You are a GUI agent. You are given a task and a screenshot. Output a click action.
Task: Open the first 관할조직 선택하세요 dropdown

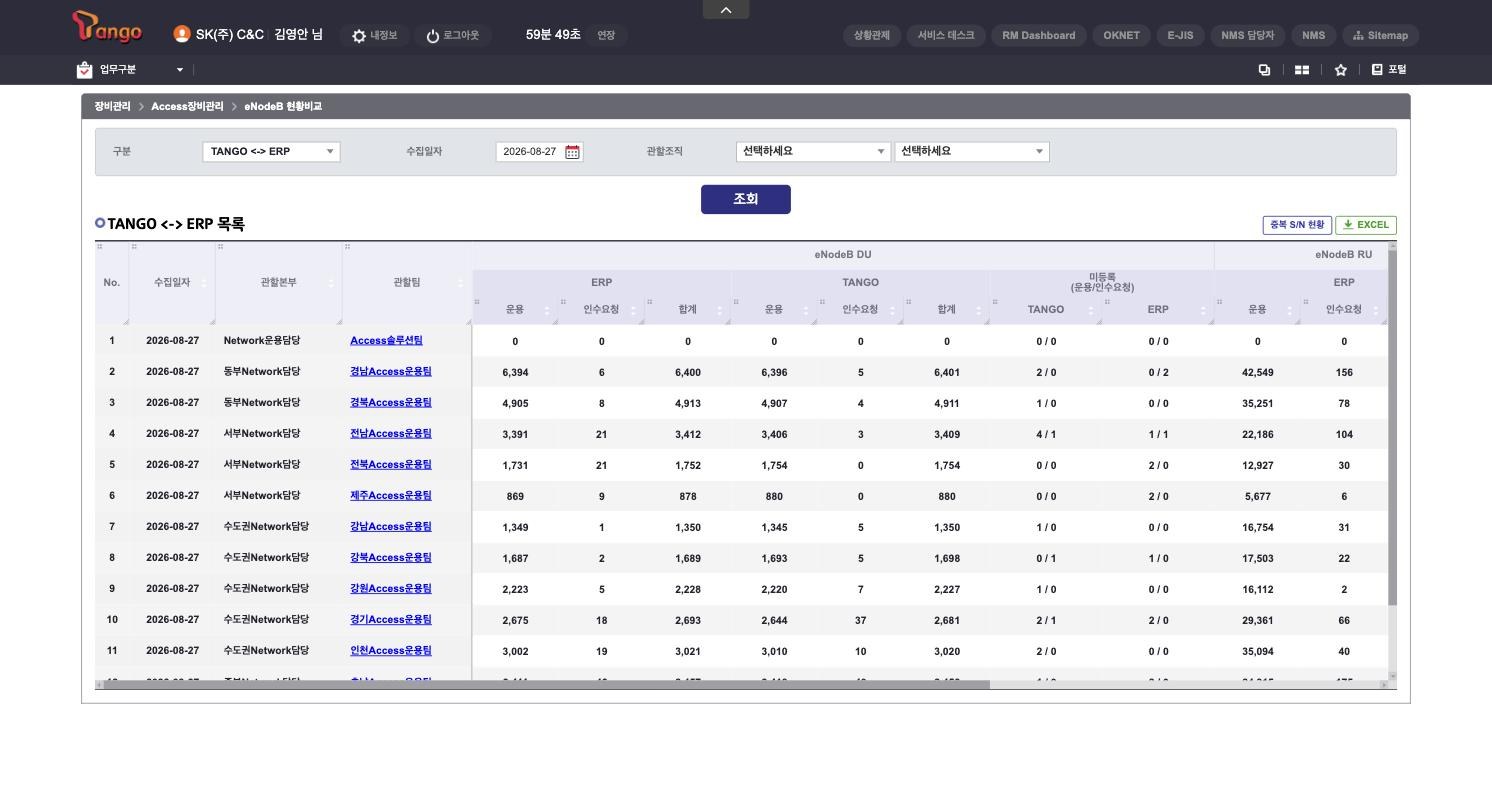coord(813,152)
